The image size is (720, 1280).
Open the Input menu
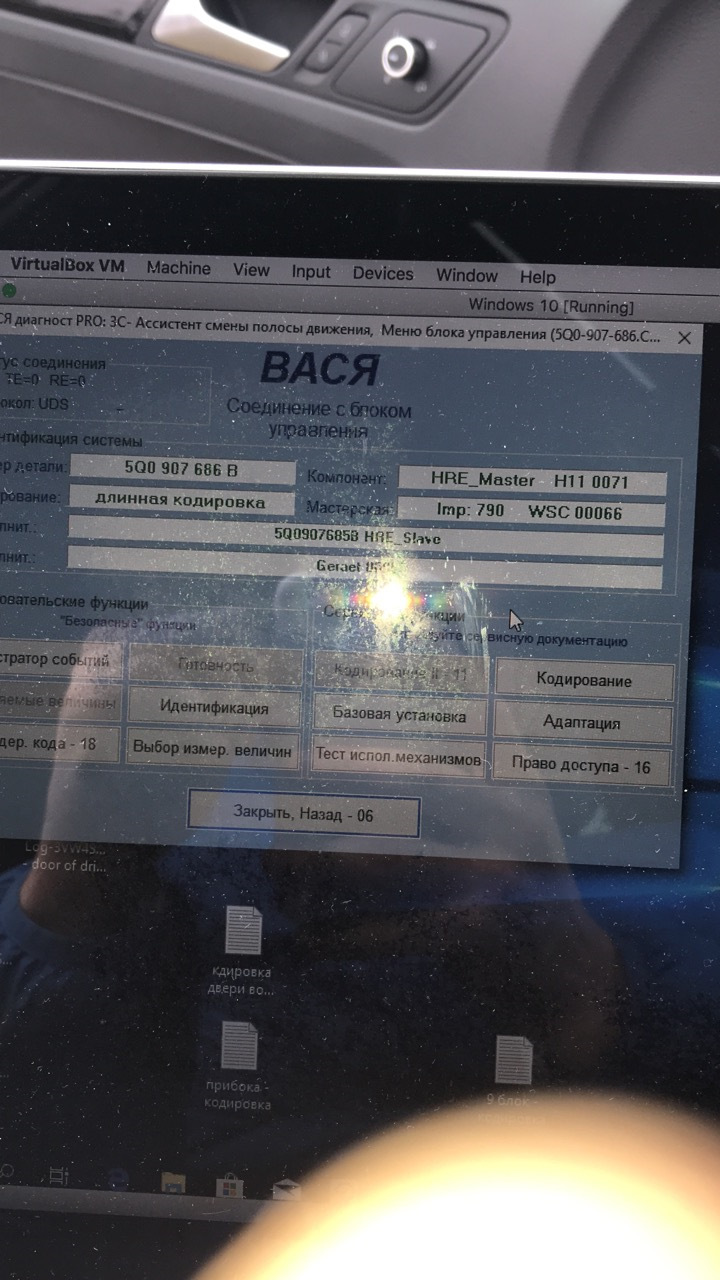click(x=311, y=272)
